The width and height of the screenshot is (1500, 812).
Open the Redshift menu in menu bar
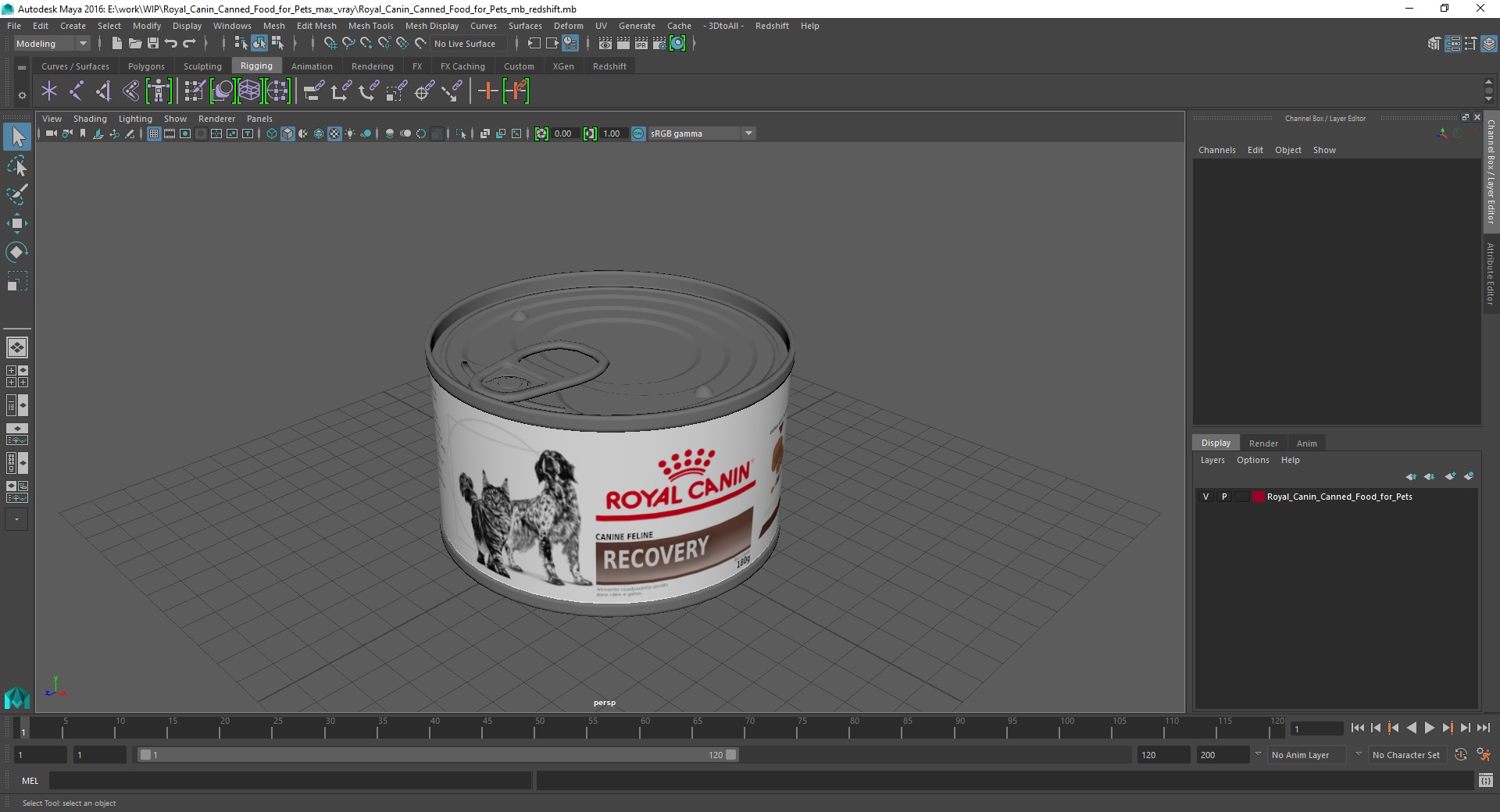pos(772,26)
